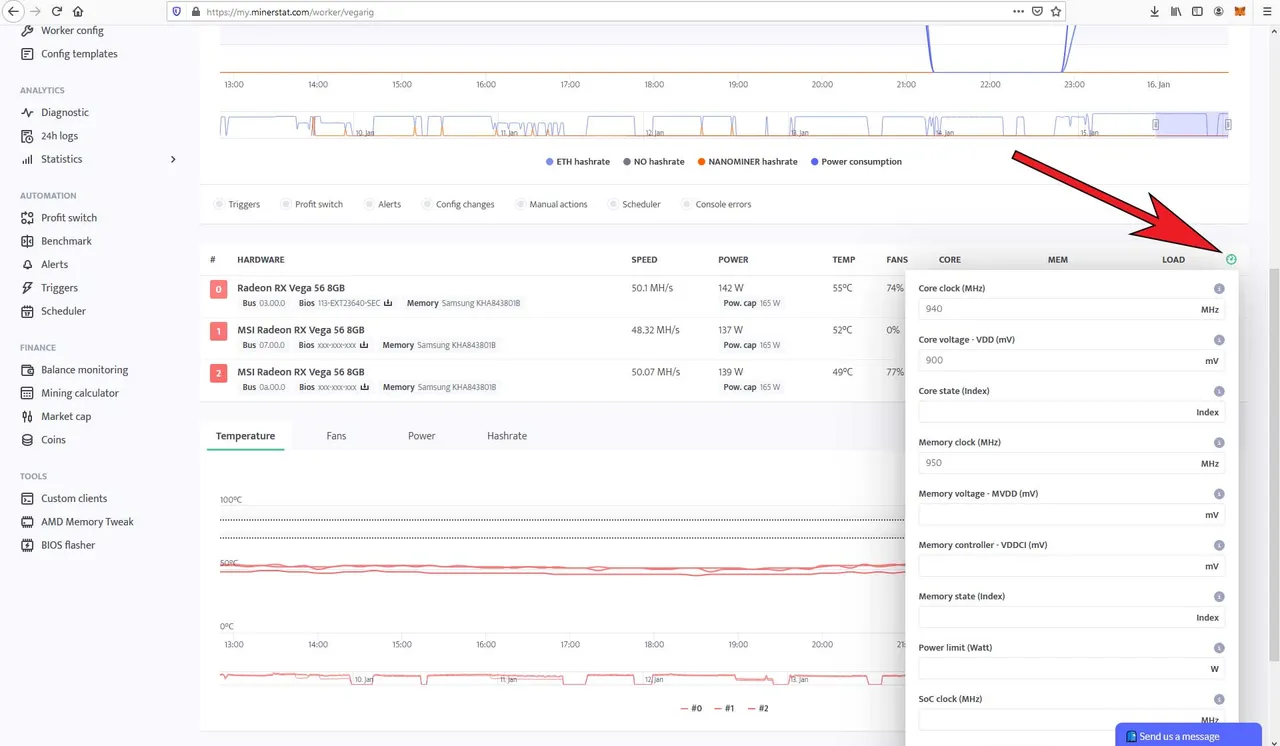Switch to Temperature chart tab
Image resolution: width=1280 pixels, height=746 pixels.
pos(245,436)
